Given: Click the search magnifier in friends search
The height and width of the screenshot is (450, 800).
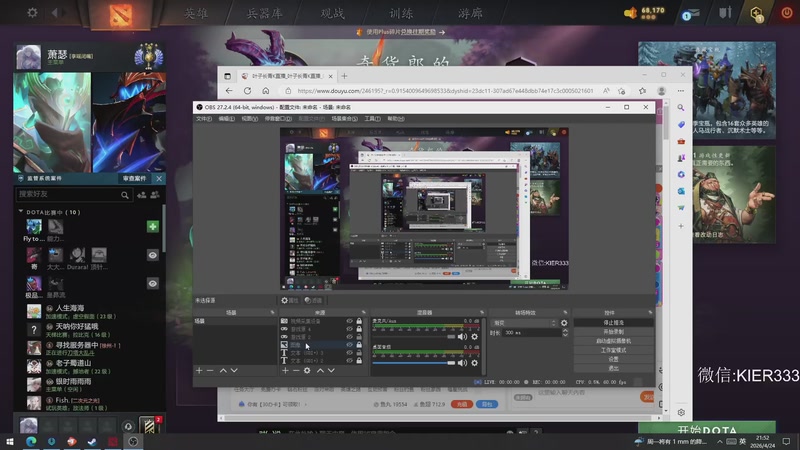Looking at the screenshot, I should (x=124, y=194).
